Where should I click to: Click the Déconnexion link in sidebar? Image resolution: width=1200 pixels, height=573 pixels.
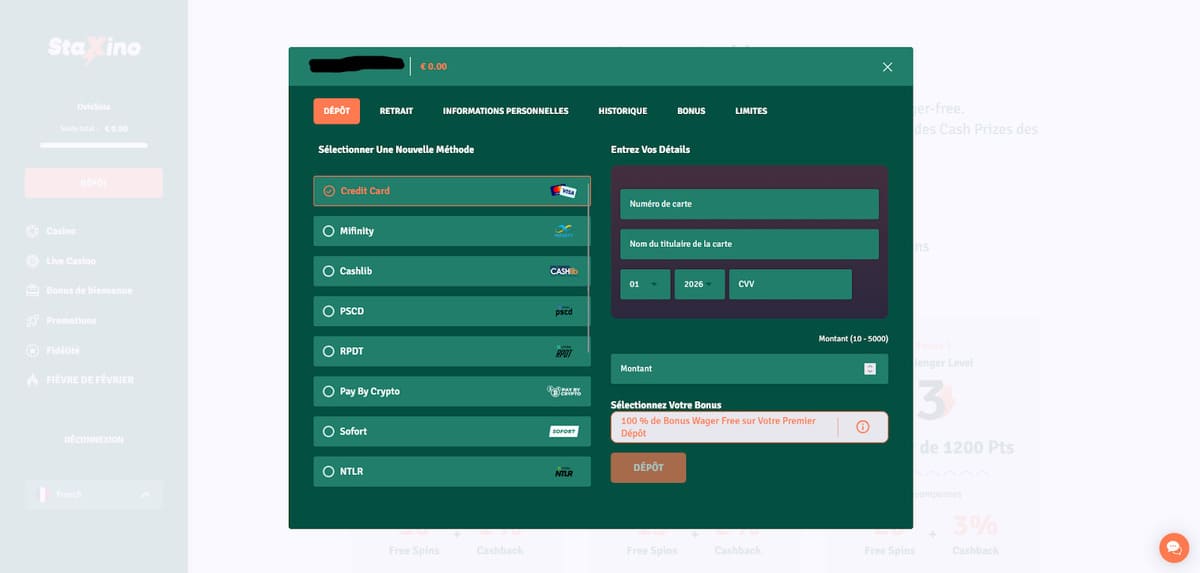(93, 439)
